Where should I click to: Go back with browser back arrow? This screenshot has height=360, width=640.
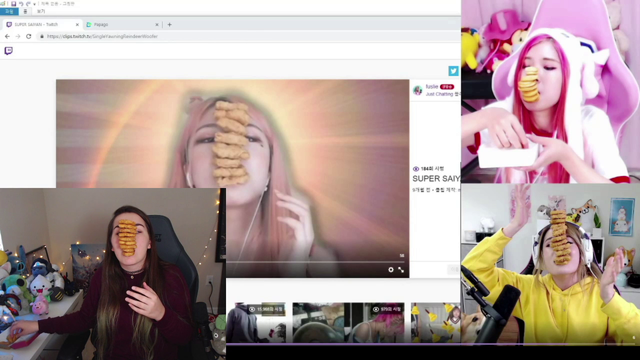tap(7, 36)
